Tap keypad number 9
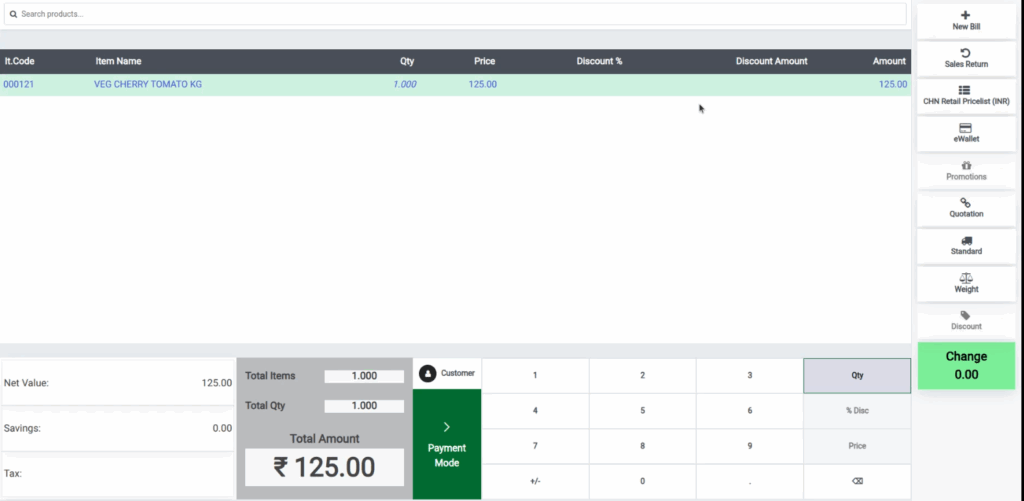1024x501 pixels. 750,446
